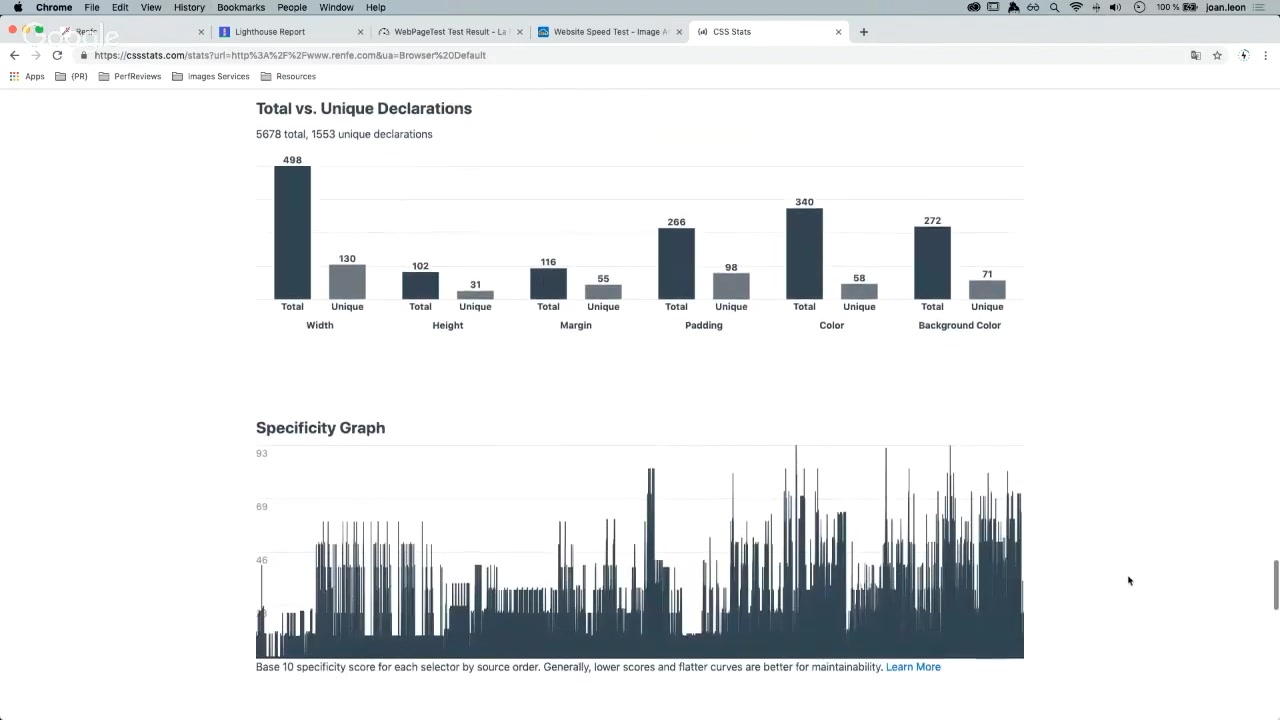Open the Edit menu
This screenshot has width=1280, height=720.
tap(120, 7)
